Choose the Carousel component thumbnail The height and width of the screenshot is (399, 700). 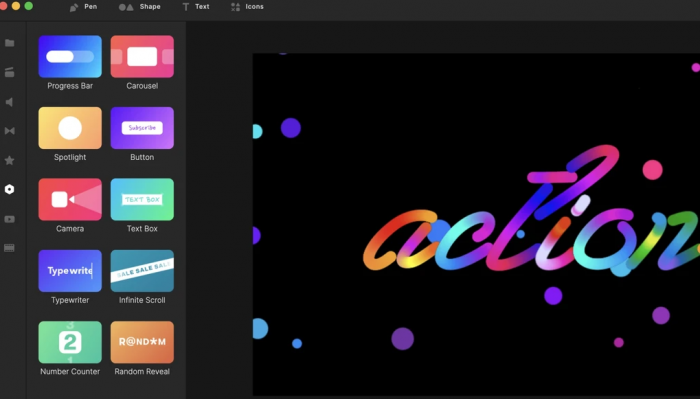click(x=142, y=57)
